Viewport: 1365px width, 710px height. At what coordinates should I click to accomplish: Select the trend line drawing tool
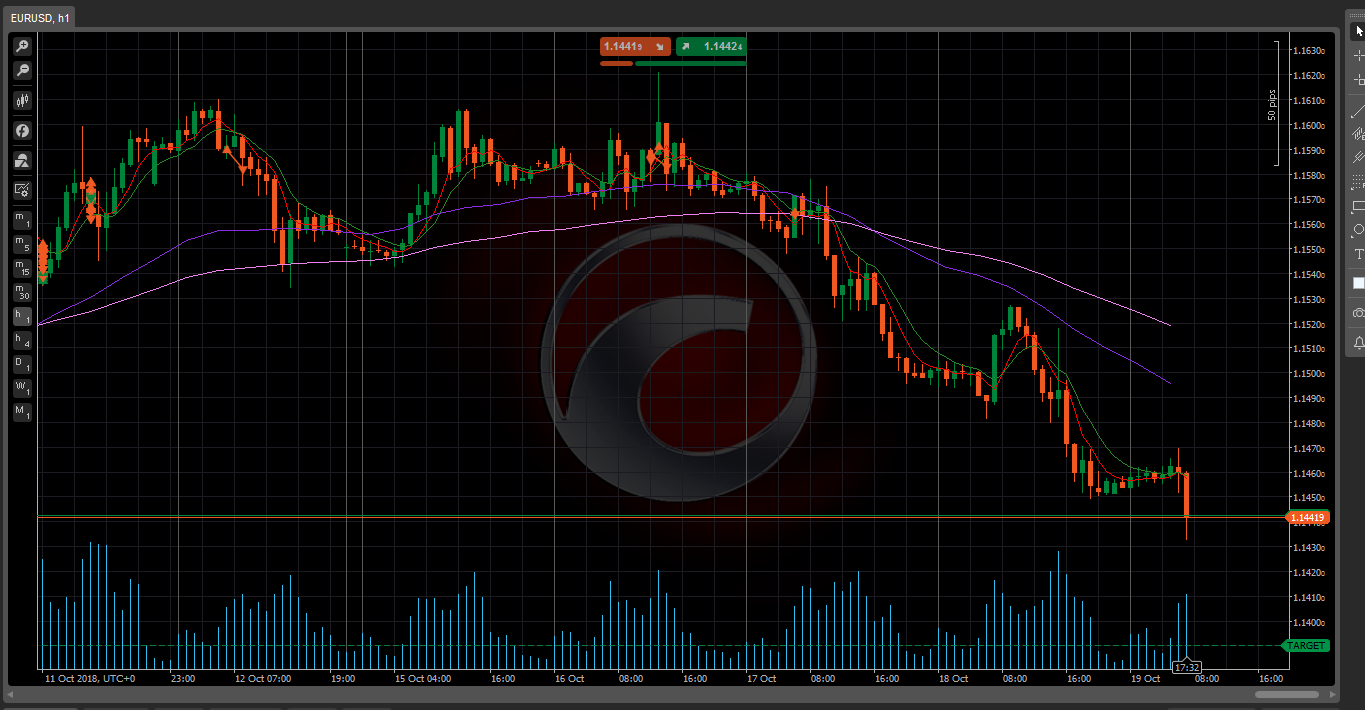pos(1359,111)
